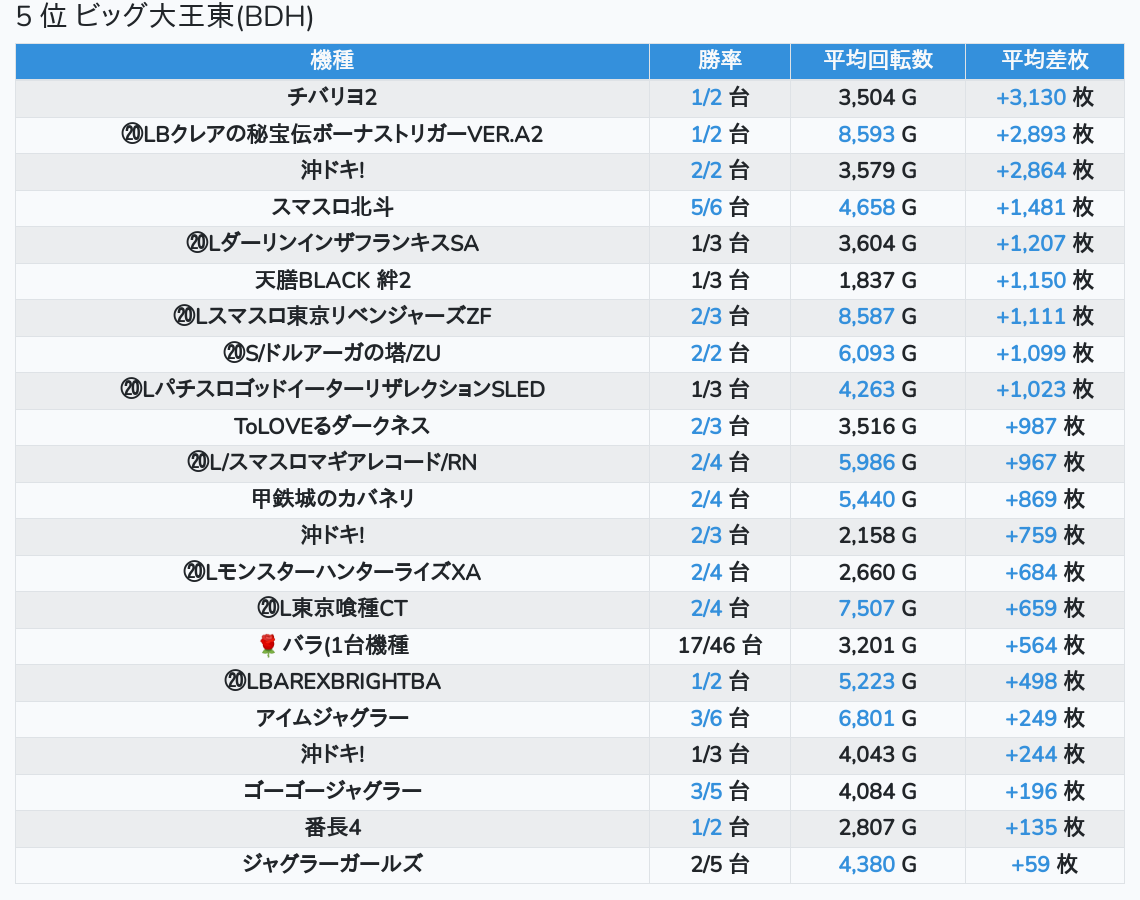
Task: Click the 4,658 G average spins value
Action: pos(878,207)
